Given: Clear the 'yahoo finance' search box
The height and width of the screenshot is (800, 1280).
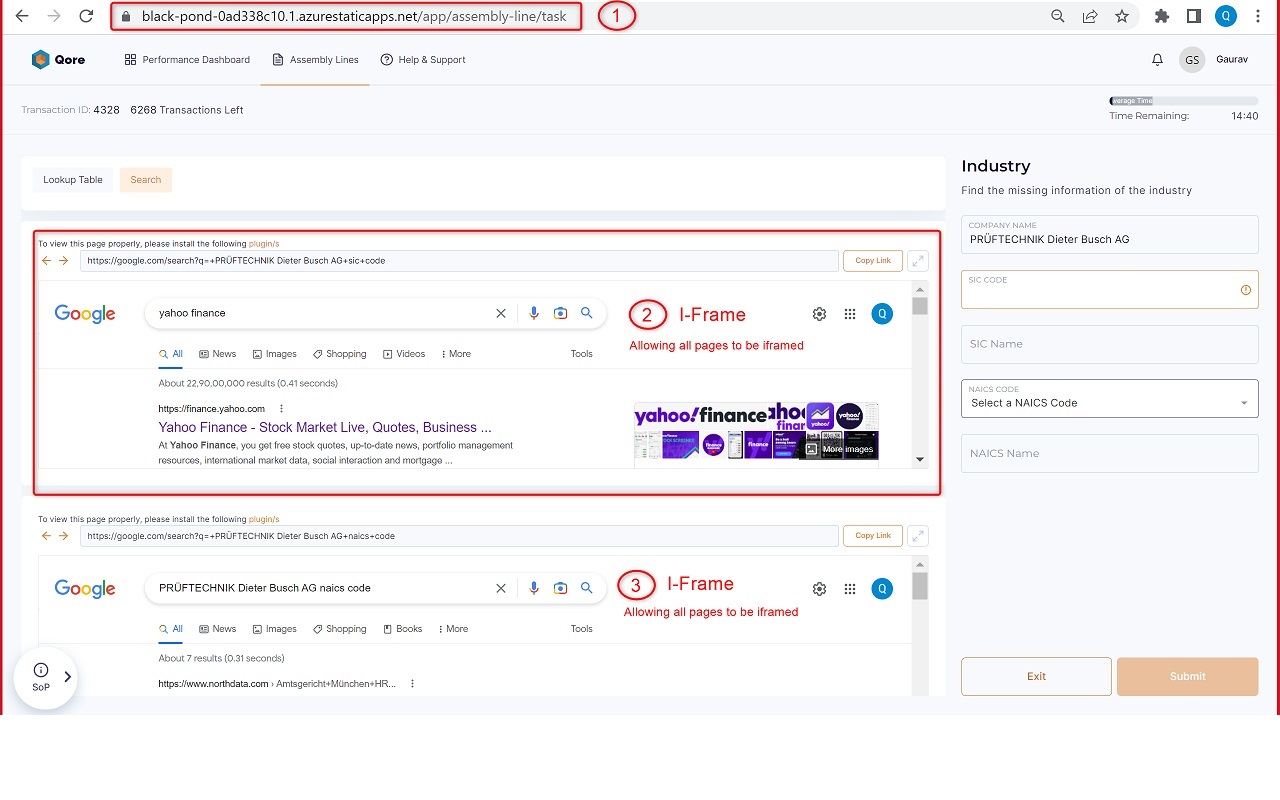Looking at the screenshot, I should 501,313.
